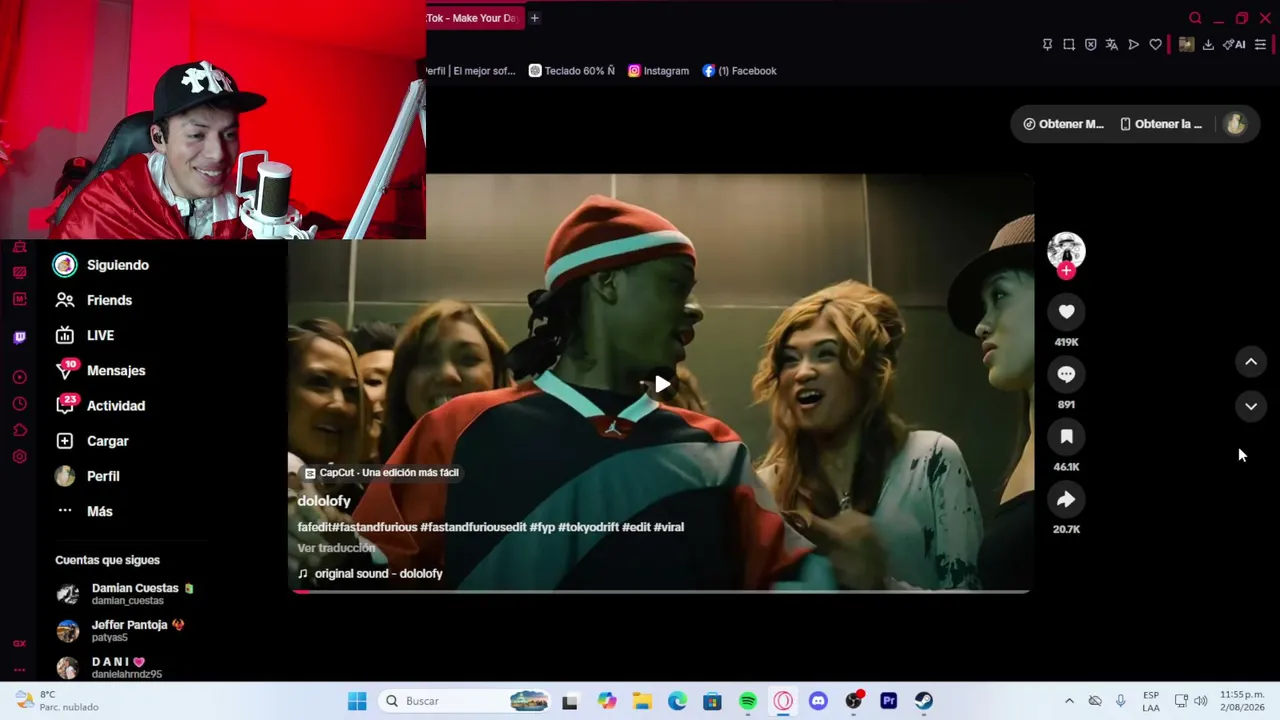Image resolution: width=1280 pixels, height=720 pixels.
Task: Open History clock in the browser sidebar
Action: pos(19,404)
